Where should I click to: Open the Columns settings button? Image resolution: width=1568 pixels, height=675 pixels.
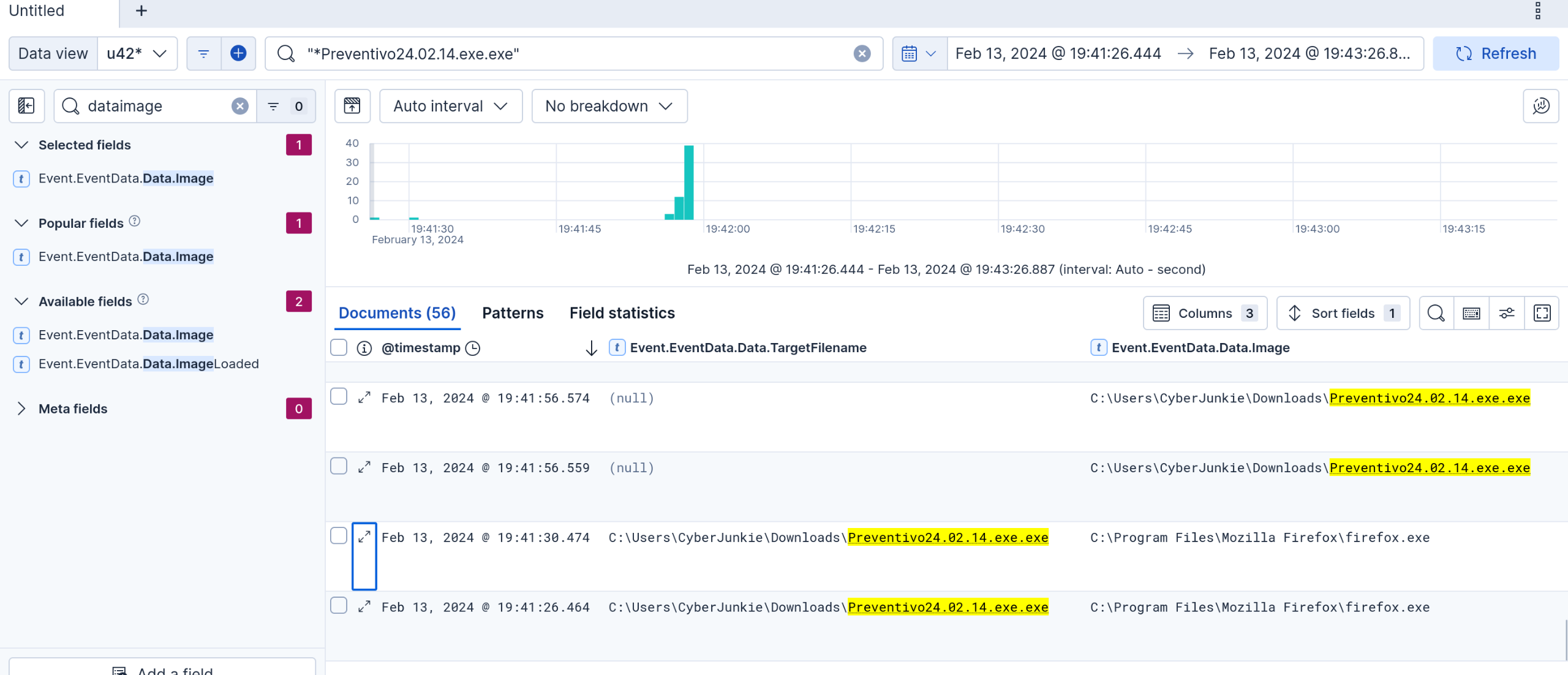click(x=1204, y=313)
